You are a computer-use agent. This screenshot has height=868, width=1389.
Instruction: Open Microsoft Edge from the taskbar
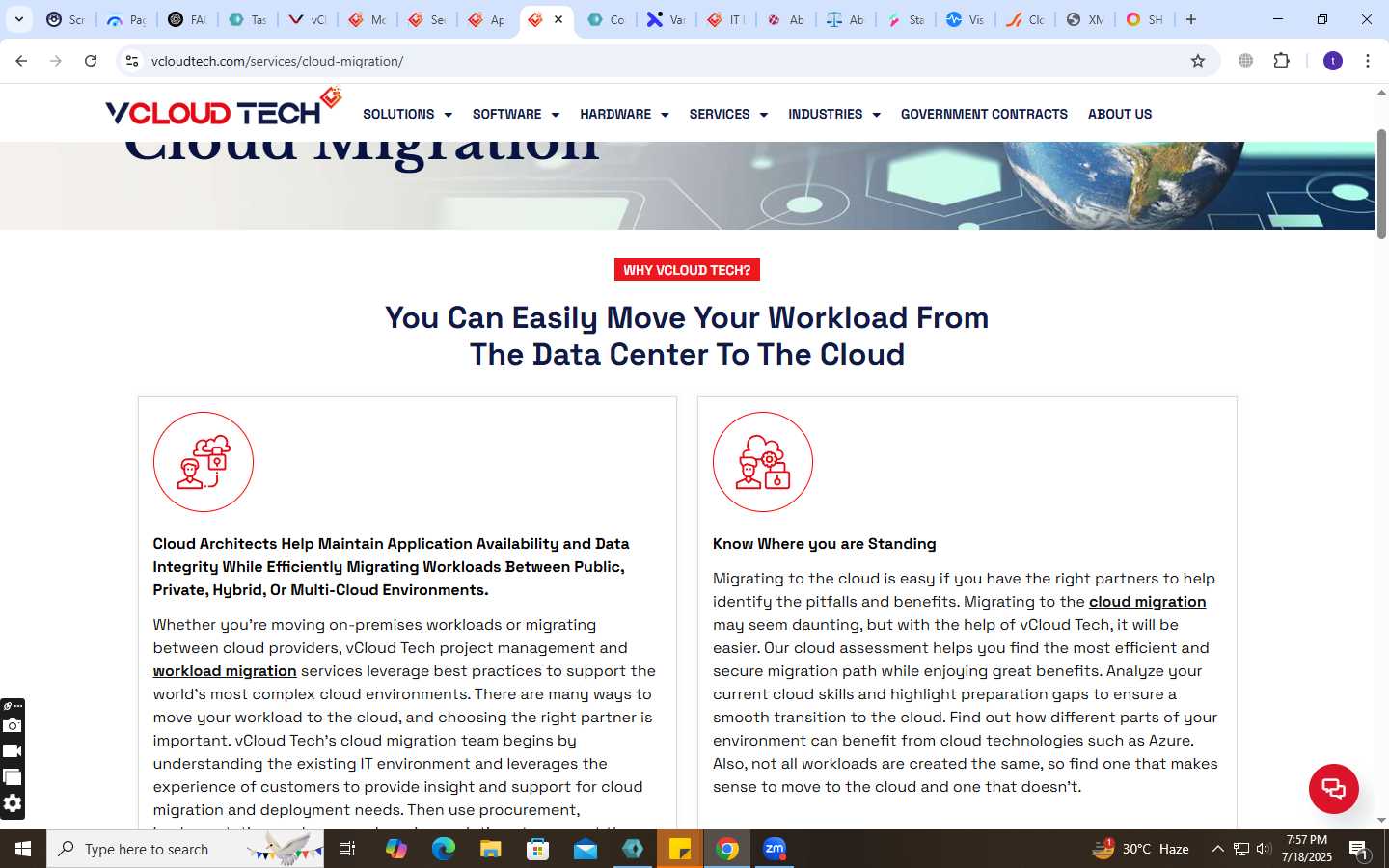[x=443, y=849]
